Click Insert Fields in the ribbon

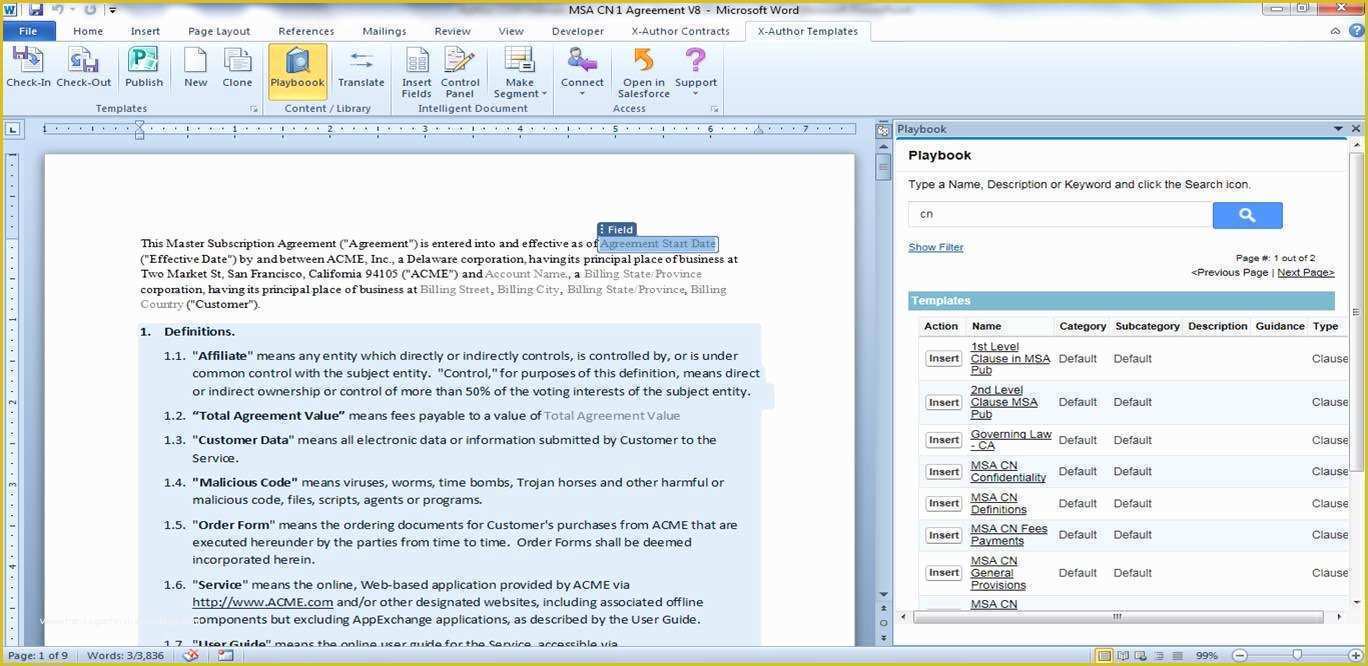416,72
